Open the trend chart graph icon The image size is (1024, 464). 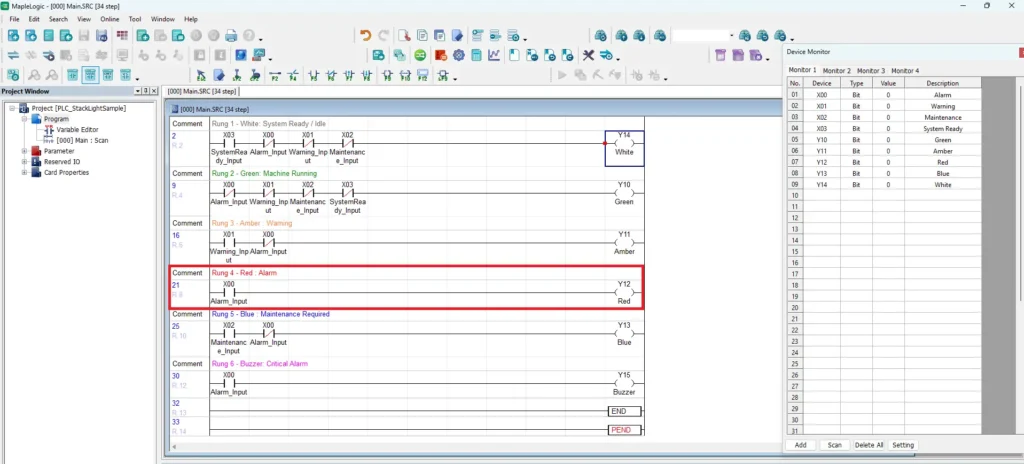click(494, 56)
